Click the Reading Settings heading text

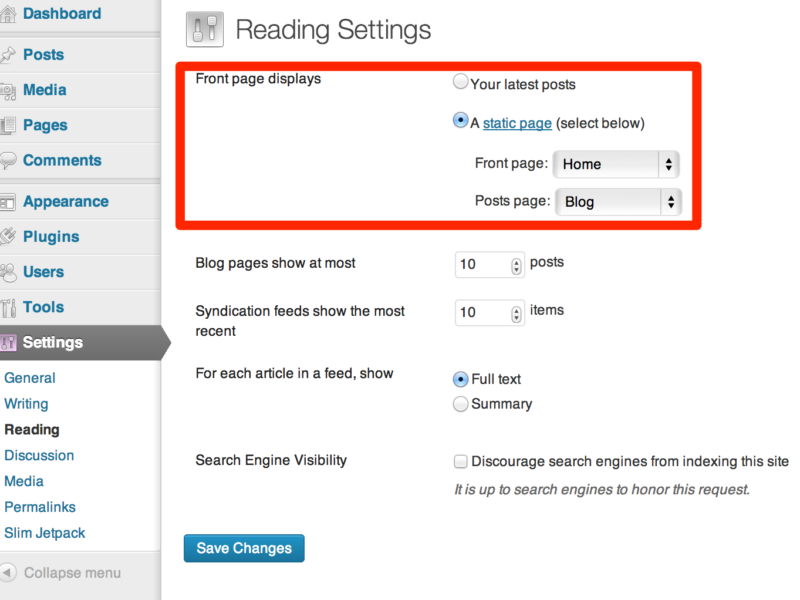333,30
